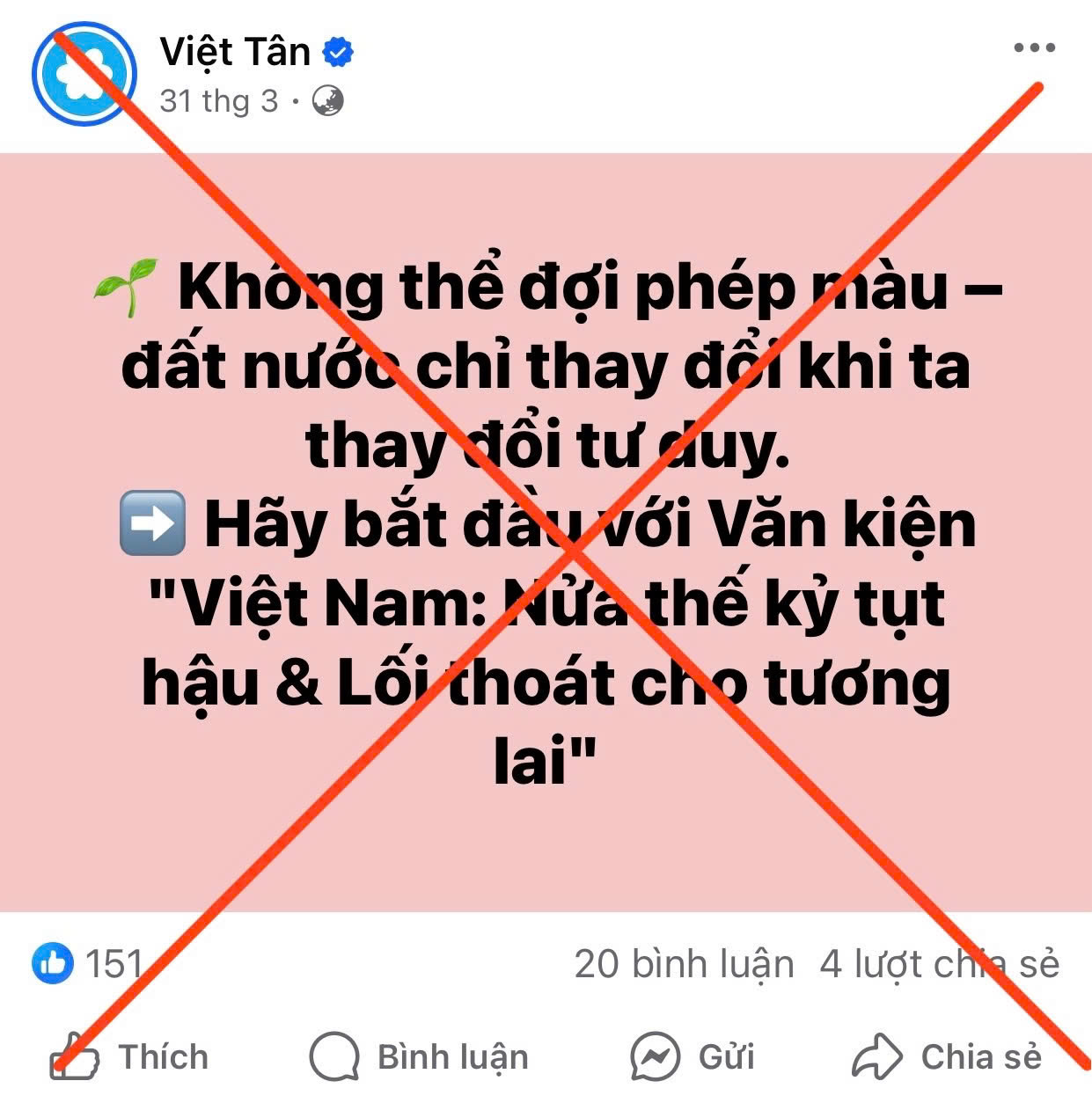Click the seedling emoji in post
Image resolution: width=1092 pixels, height=1103 pixels.
126,288
